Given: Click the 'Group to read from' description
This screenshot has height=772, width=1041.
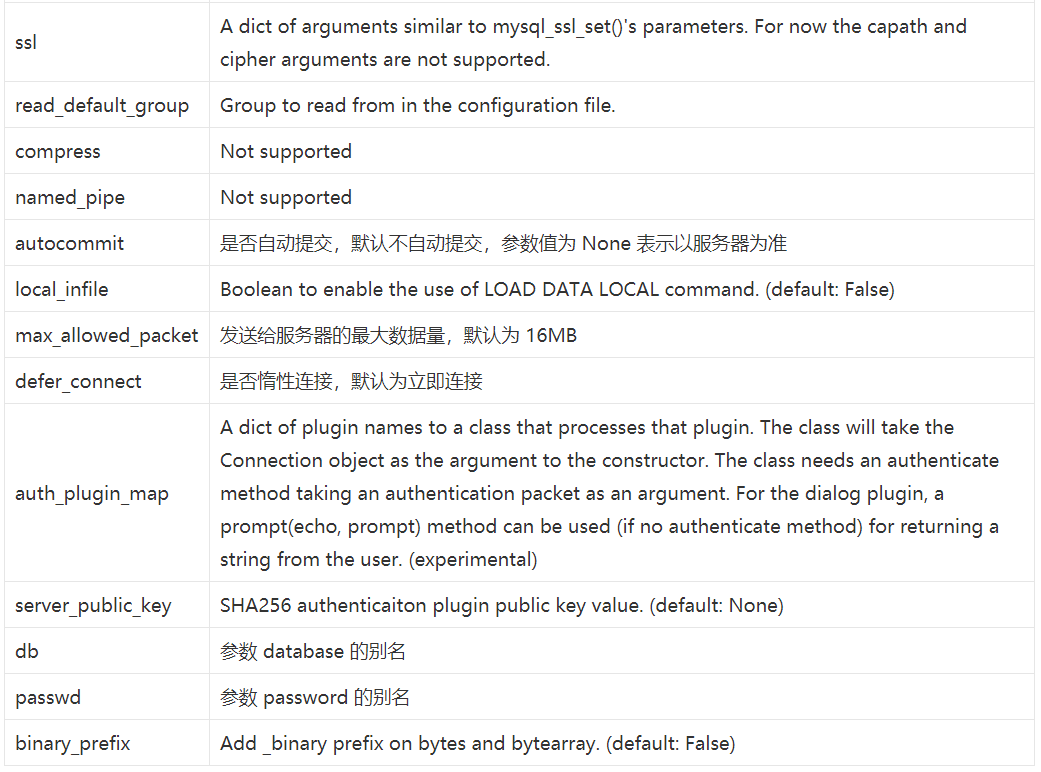Looking at the screenshot, I should [418, 106].
